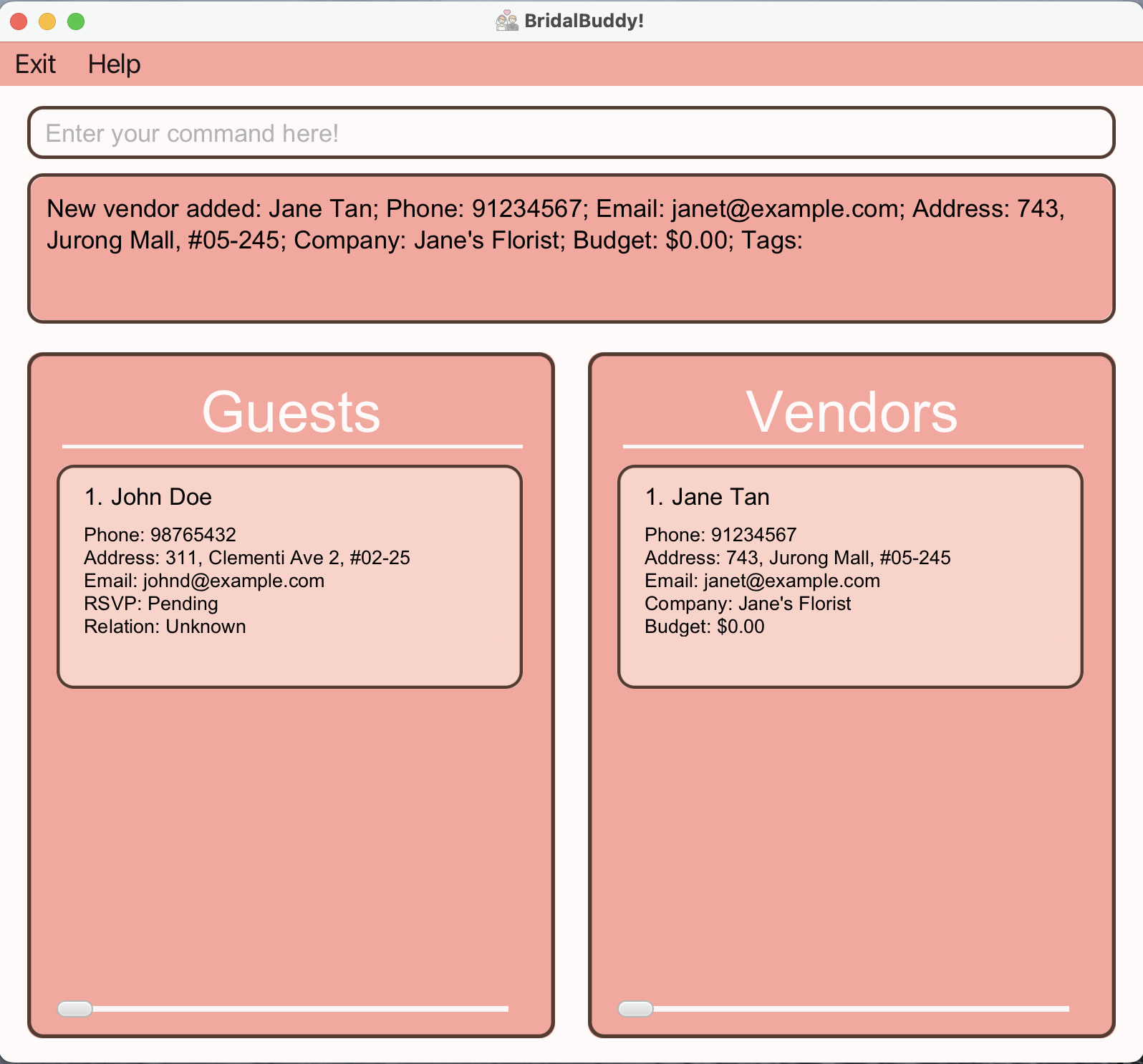Select the John Doe guest card
1143x1064 pixels.
click(289, 576)
